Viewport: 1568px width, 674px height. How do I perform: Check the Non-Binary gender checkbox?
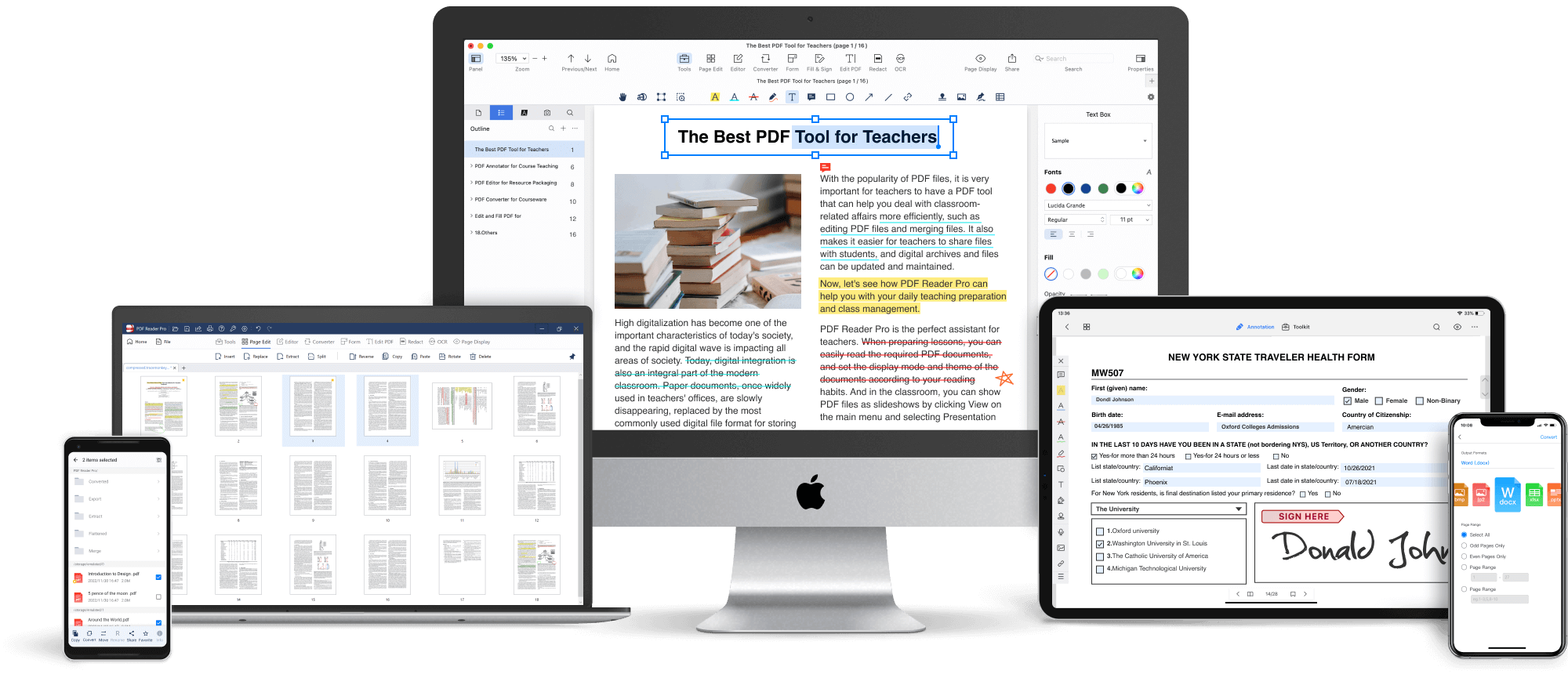tap(1420, 401)
